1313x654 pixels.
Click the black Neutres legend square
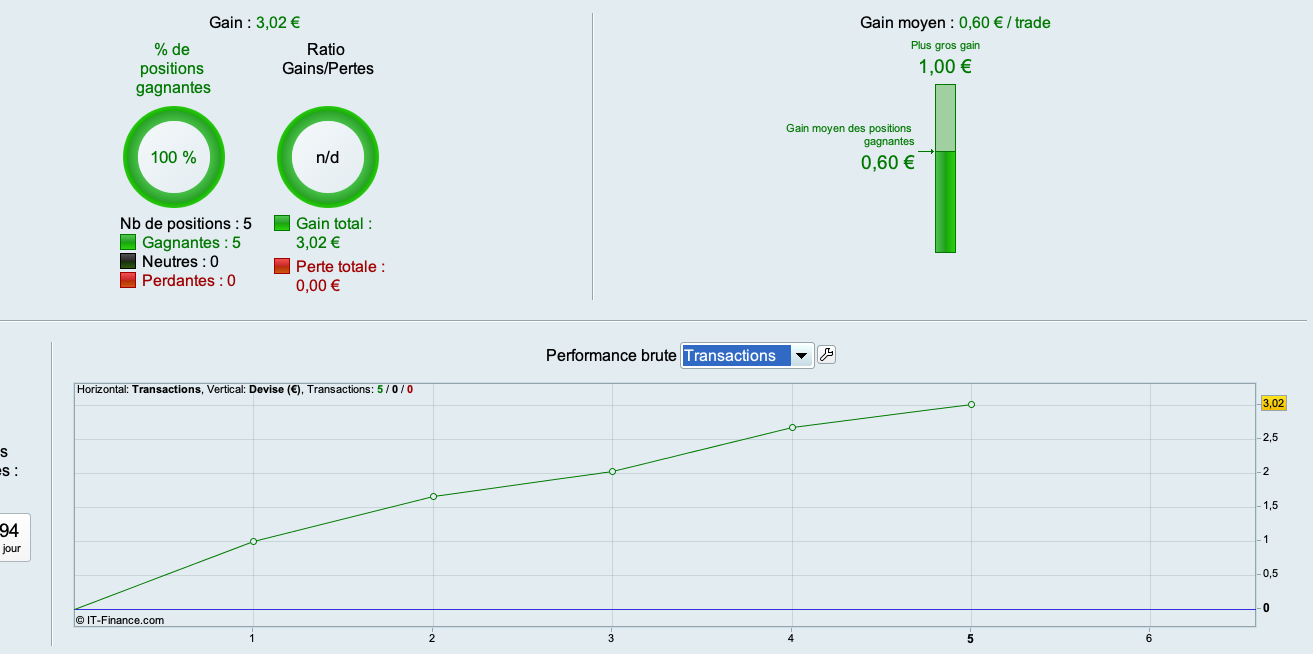pyautogui.click(x=127, y=261)
